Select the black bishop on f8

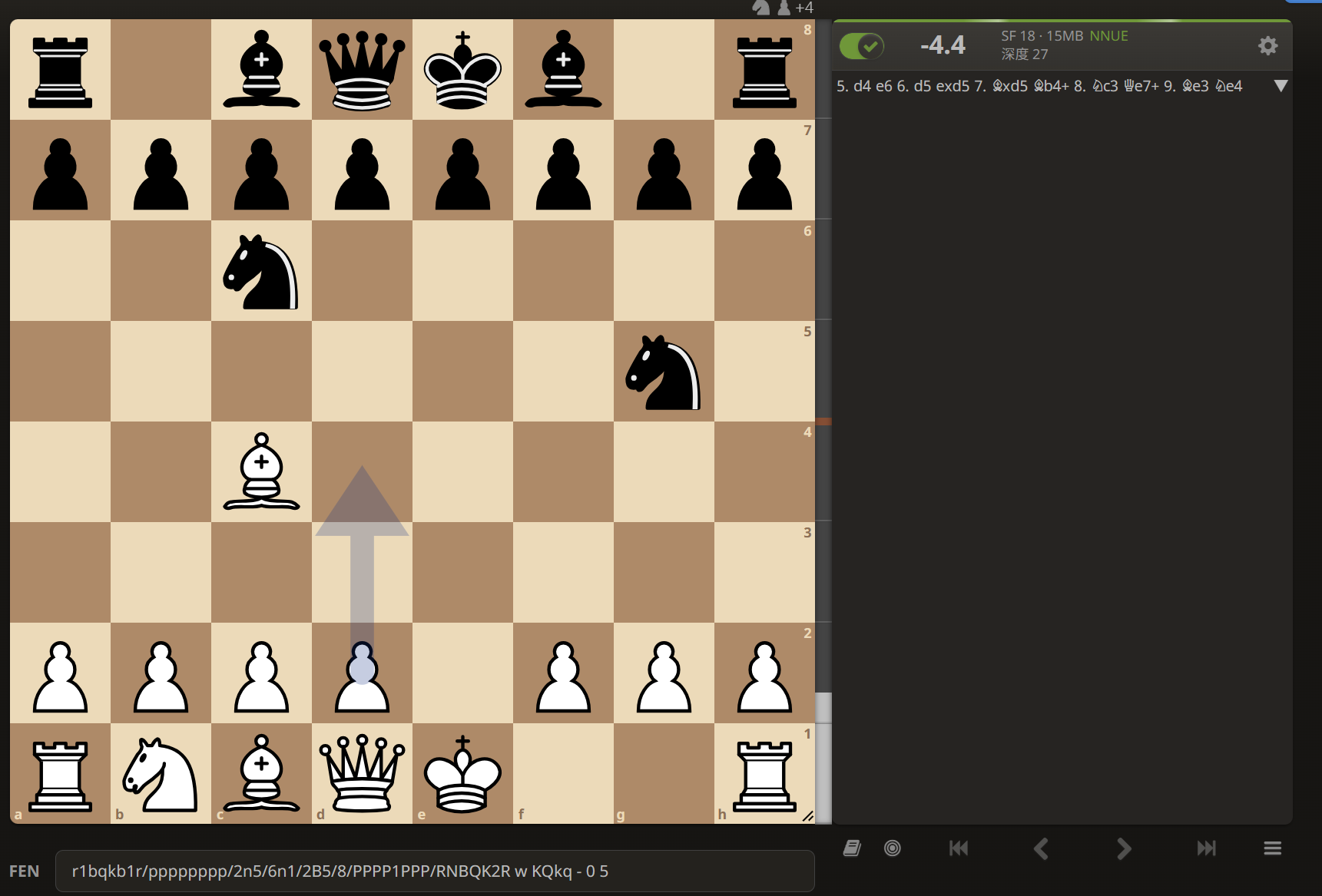coord(563,70)
